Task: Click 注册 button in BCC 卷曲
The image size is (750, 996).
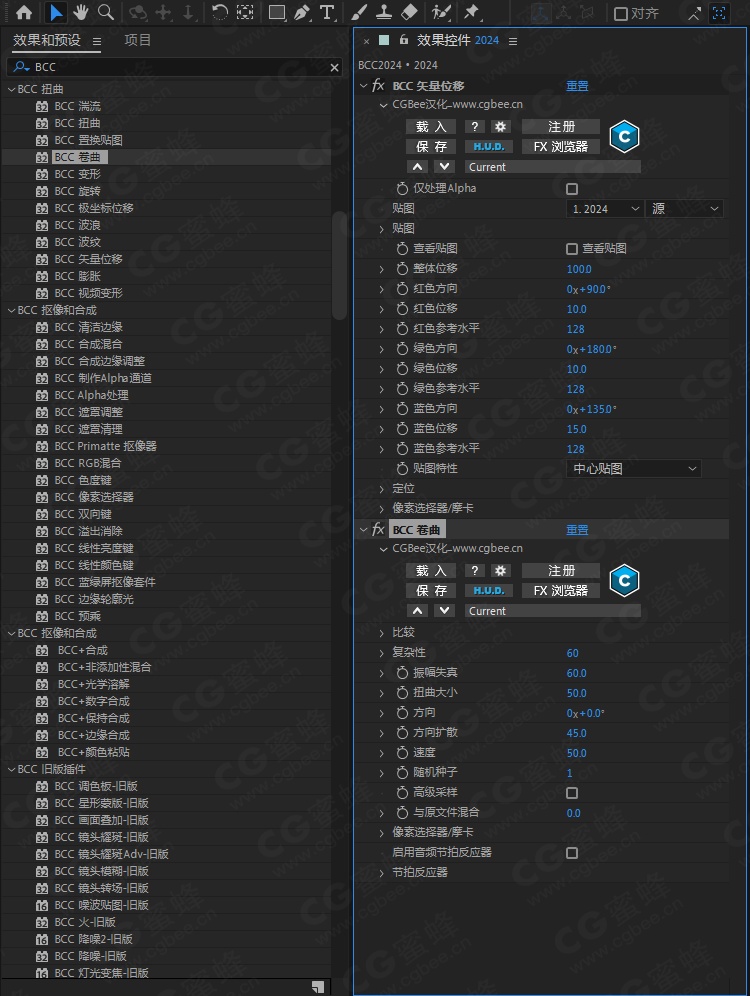Action: click(x=561, y=570)
